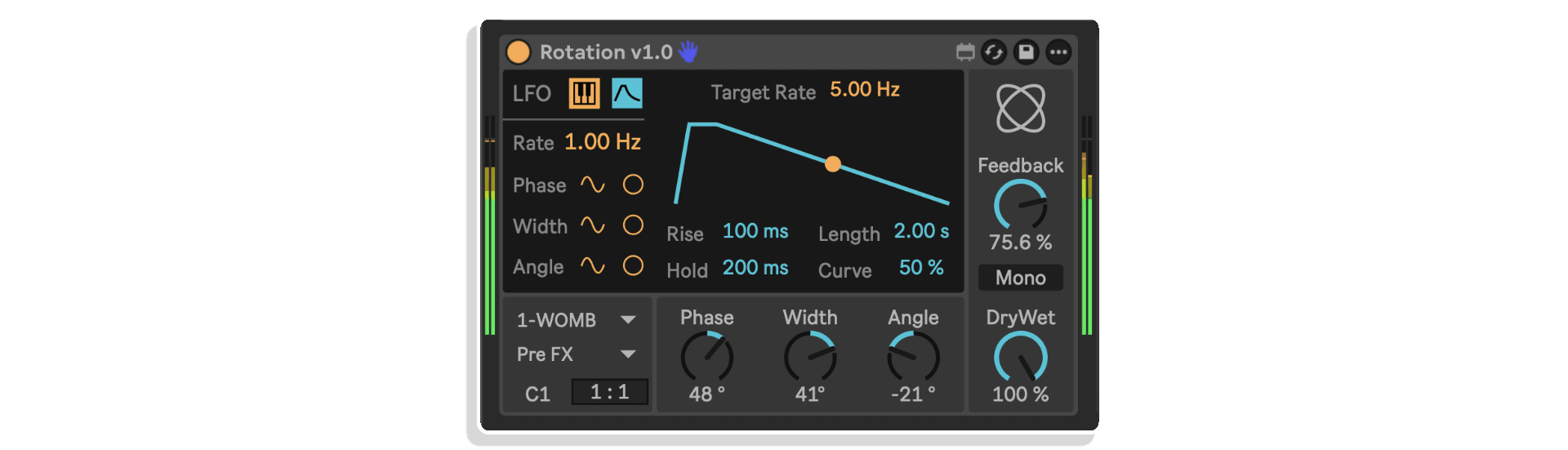Click the Mono button
The image size is (1568, 450).
1020,278
